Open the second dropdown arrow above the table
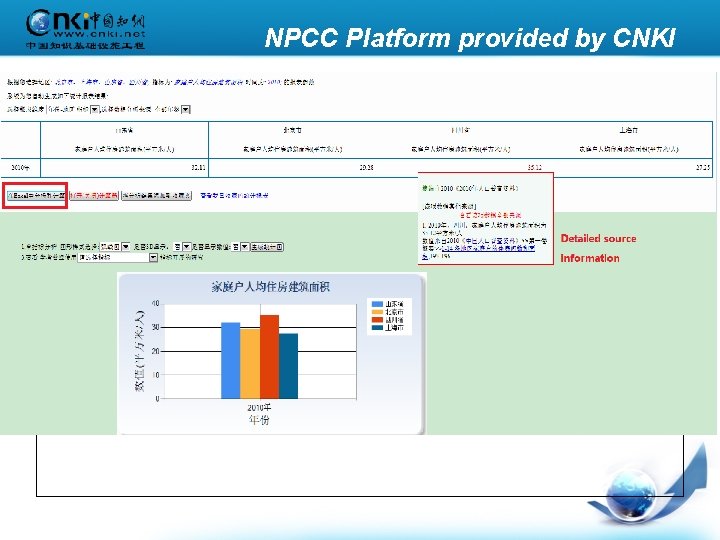The width and height of the screenshot is (720, 540). click(x=186, y=109)
